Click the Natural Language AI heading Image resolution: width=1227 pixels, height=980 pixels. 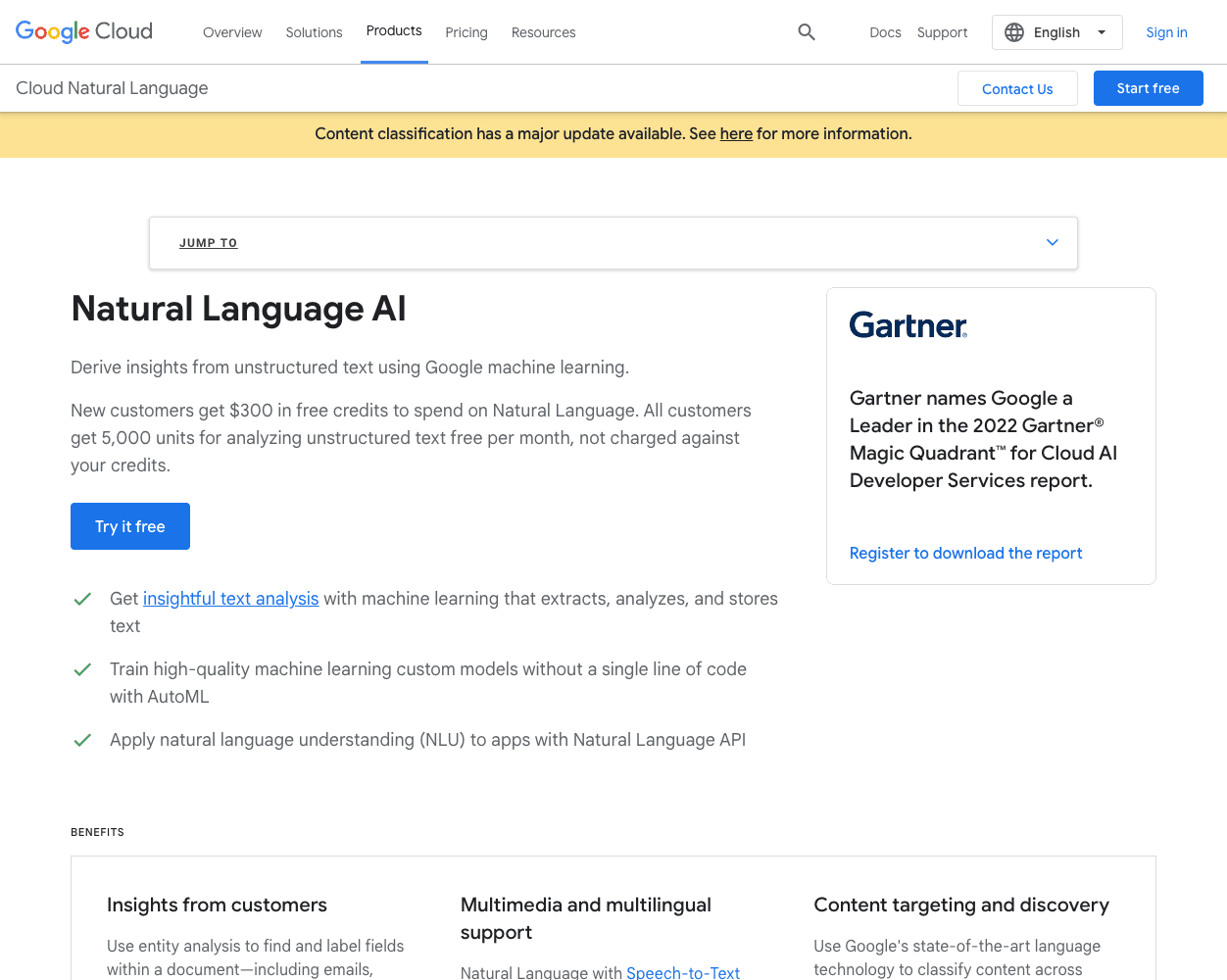[x=238, y=309]
